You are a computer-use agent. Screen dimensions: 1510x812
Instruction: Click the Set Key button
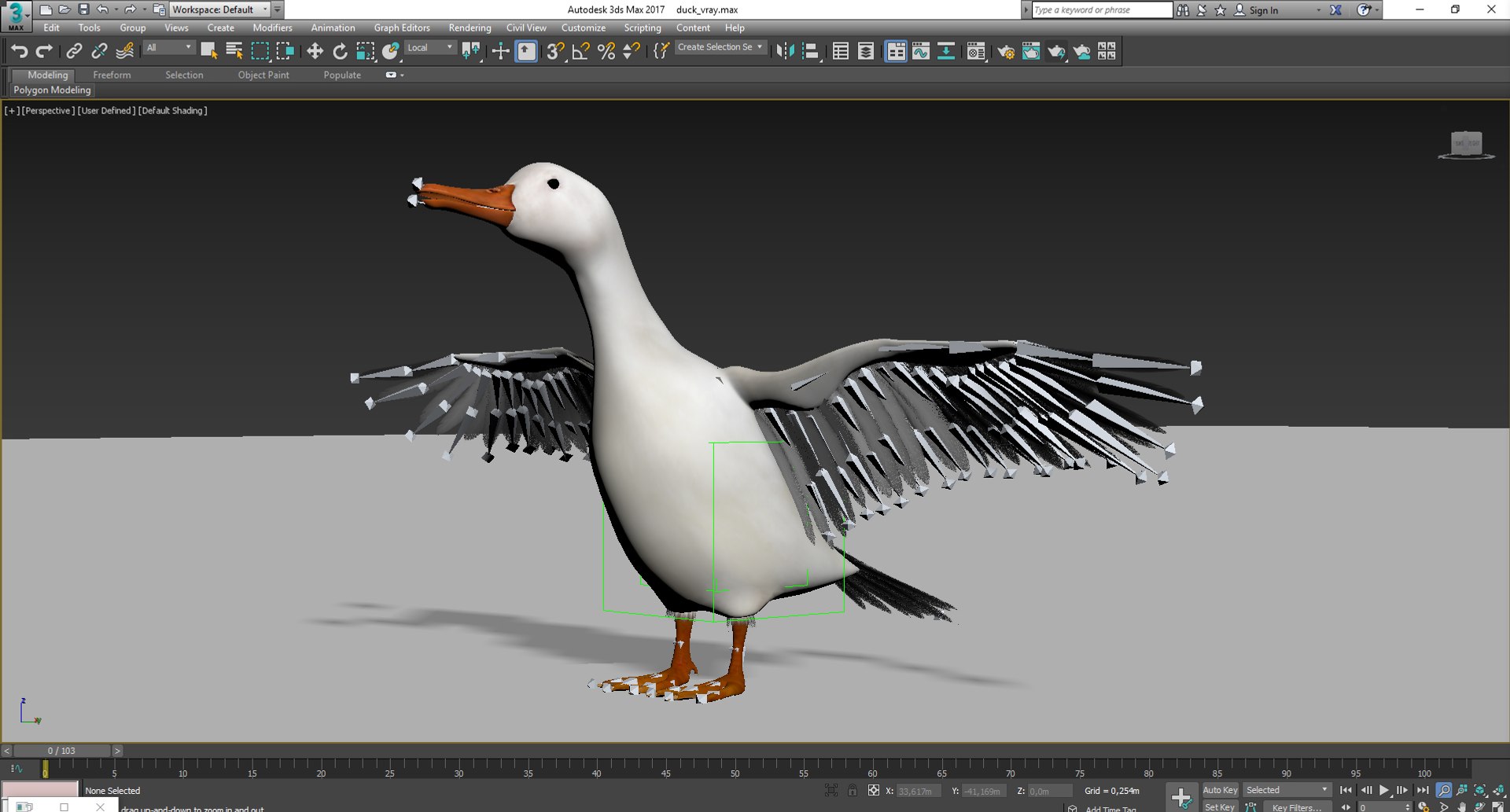(1220, 806)
